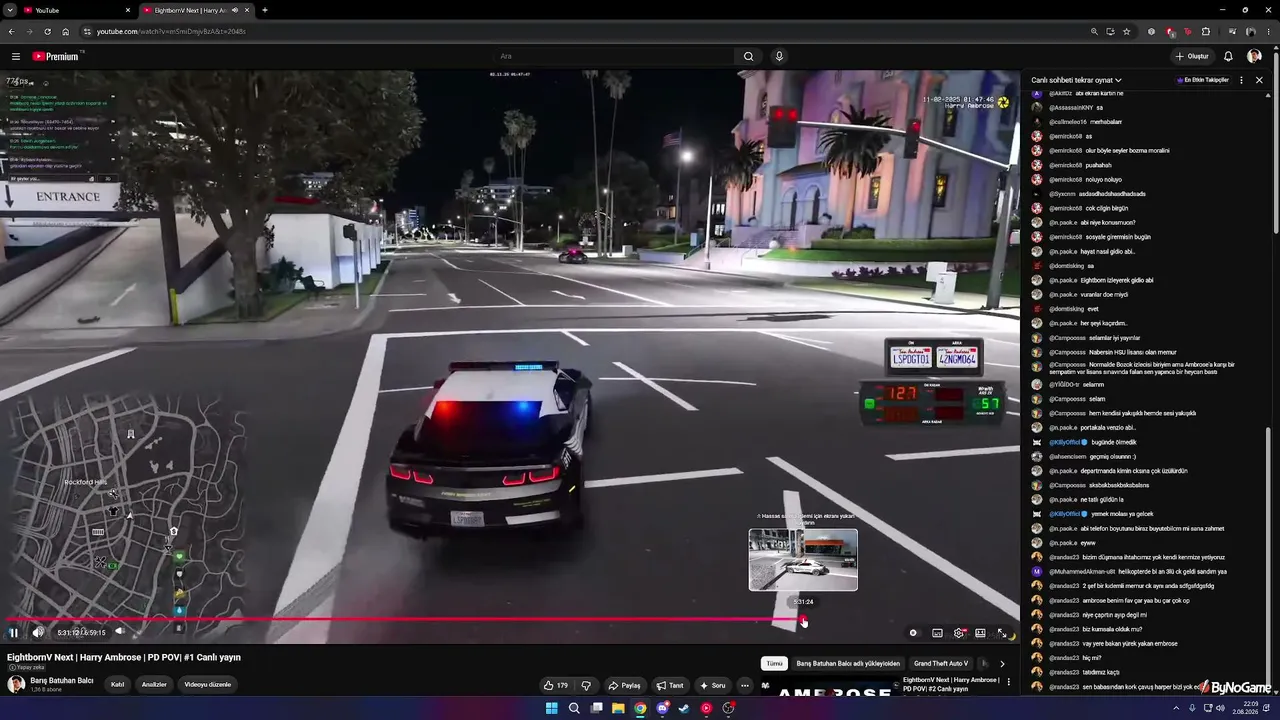This screenshot has height=720, width=1280.
Task: Enter fullscreen video mode
Action: click(x=1002, y=633)
